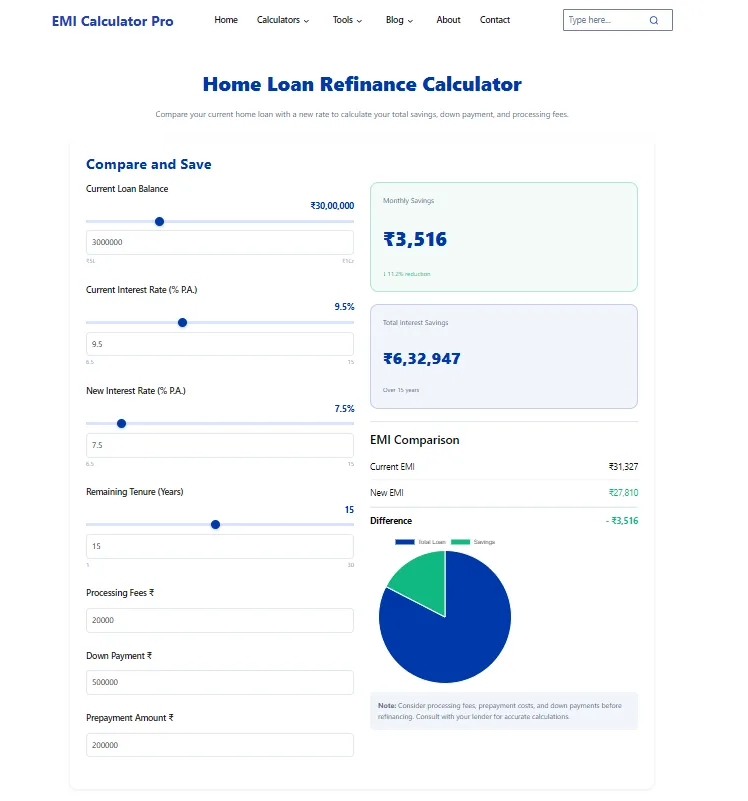Viewport: 748px width, 801px height.
Task: Select the Processing Fees input field
Action: (x=219, y=620)
